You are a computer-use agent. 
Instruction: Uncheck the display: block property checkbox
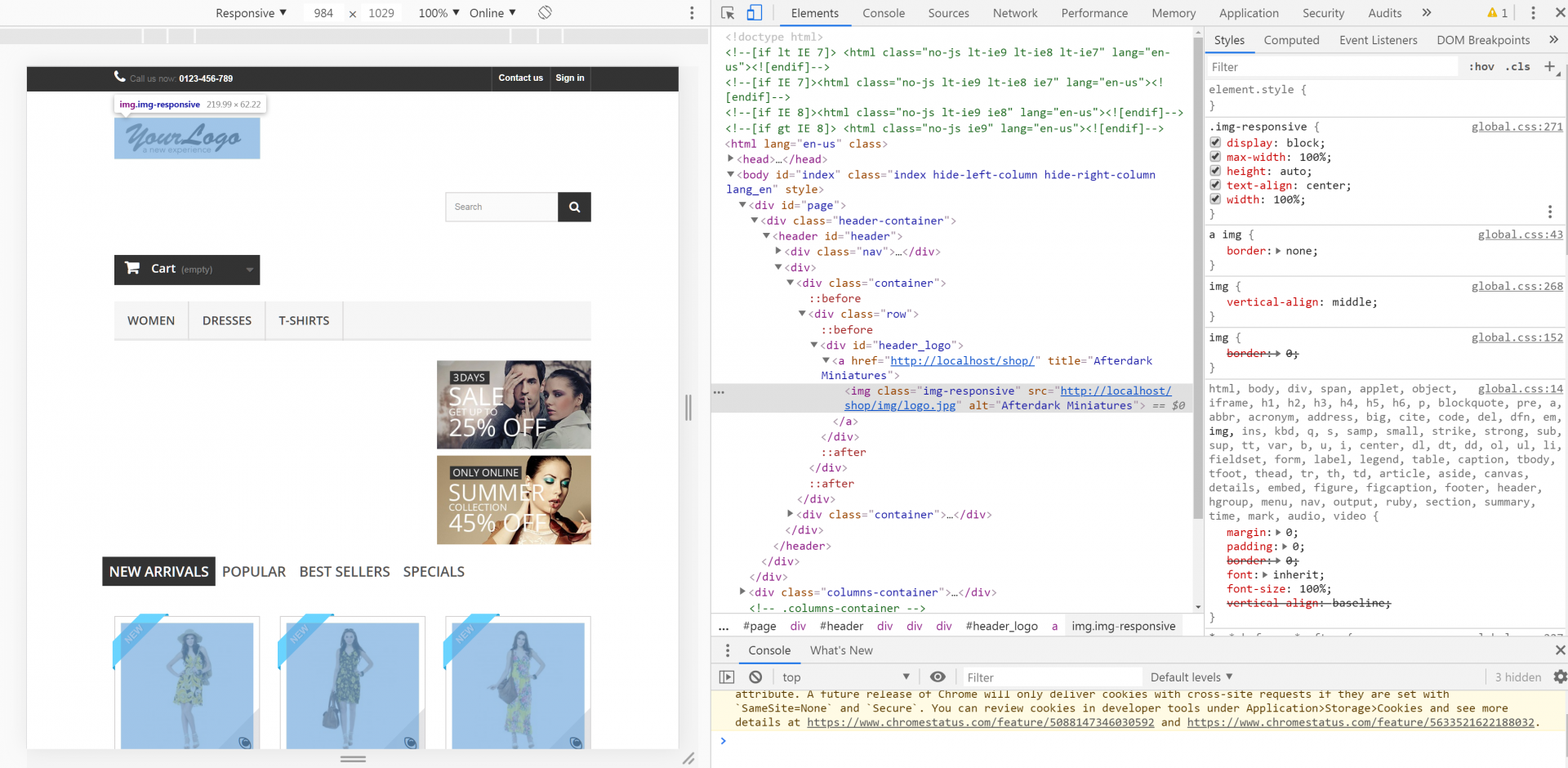coord(1215,143)
